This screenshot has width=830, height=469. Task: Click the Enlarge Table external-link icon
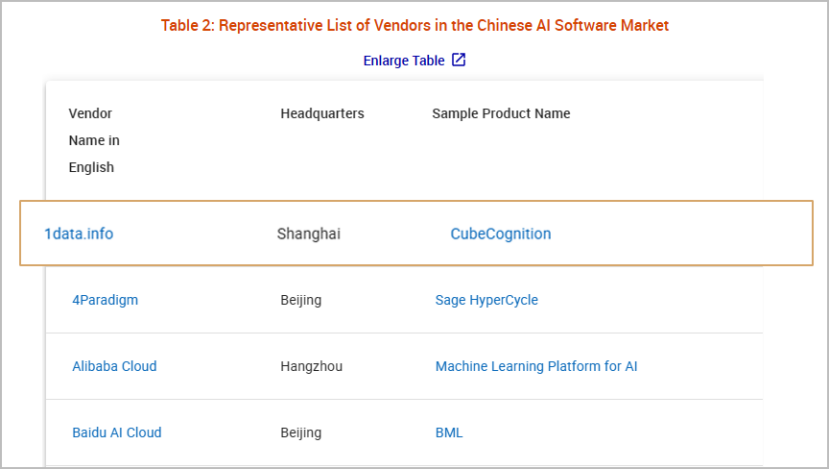(458, 60)
